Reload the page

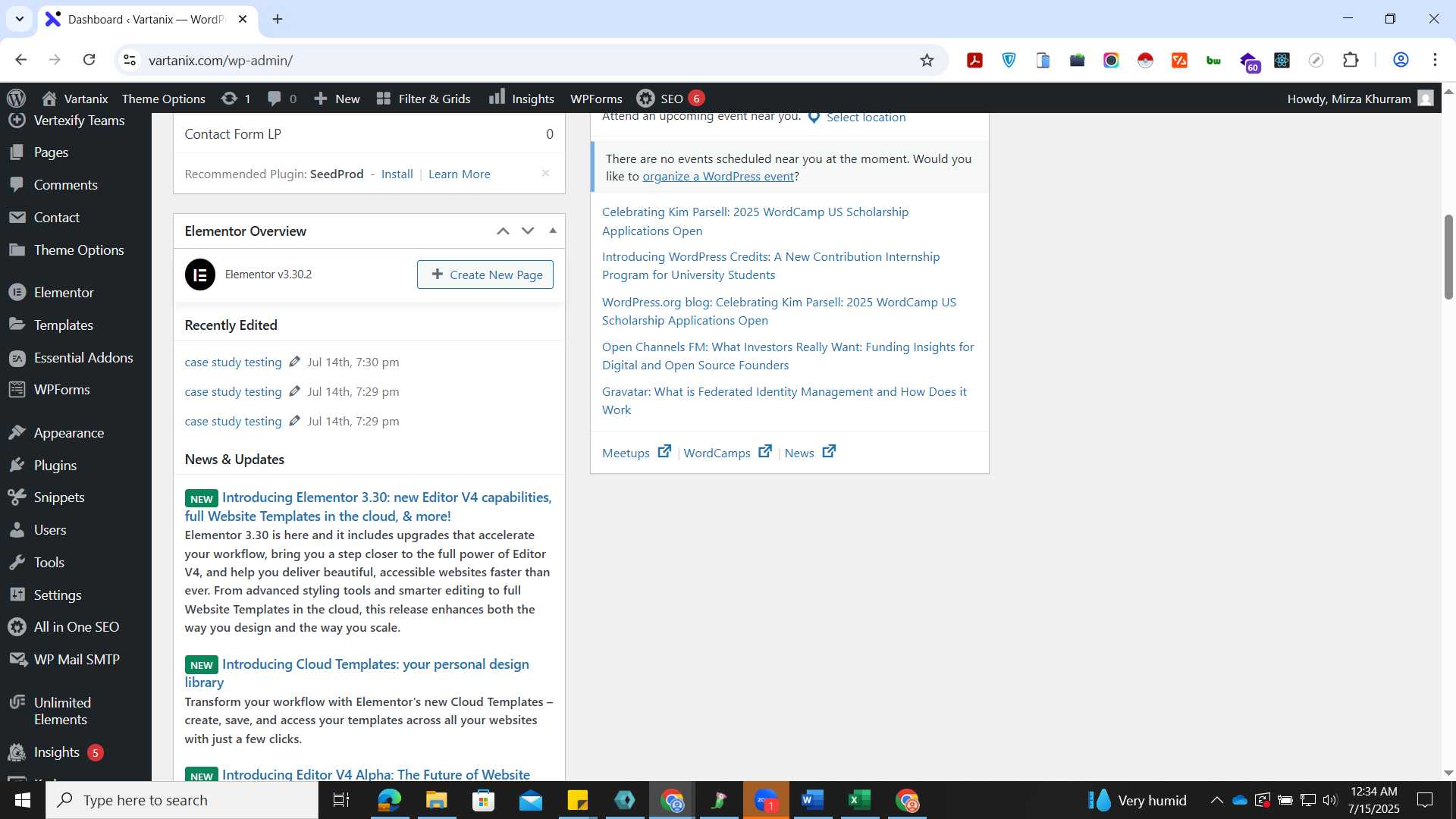tap(89, 60)
